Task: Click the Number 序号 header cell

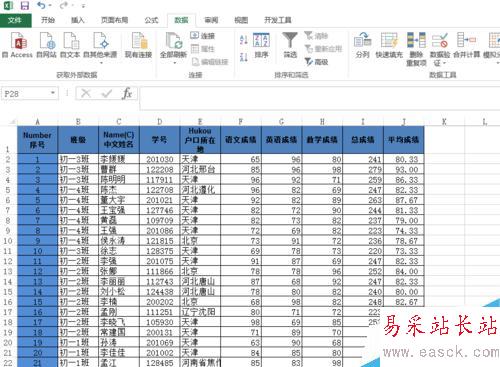Action: 37,140
